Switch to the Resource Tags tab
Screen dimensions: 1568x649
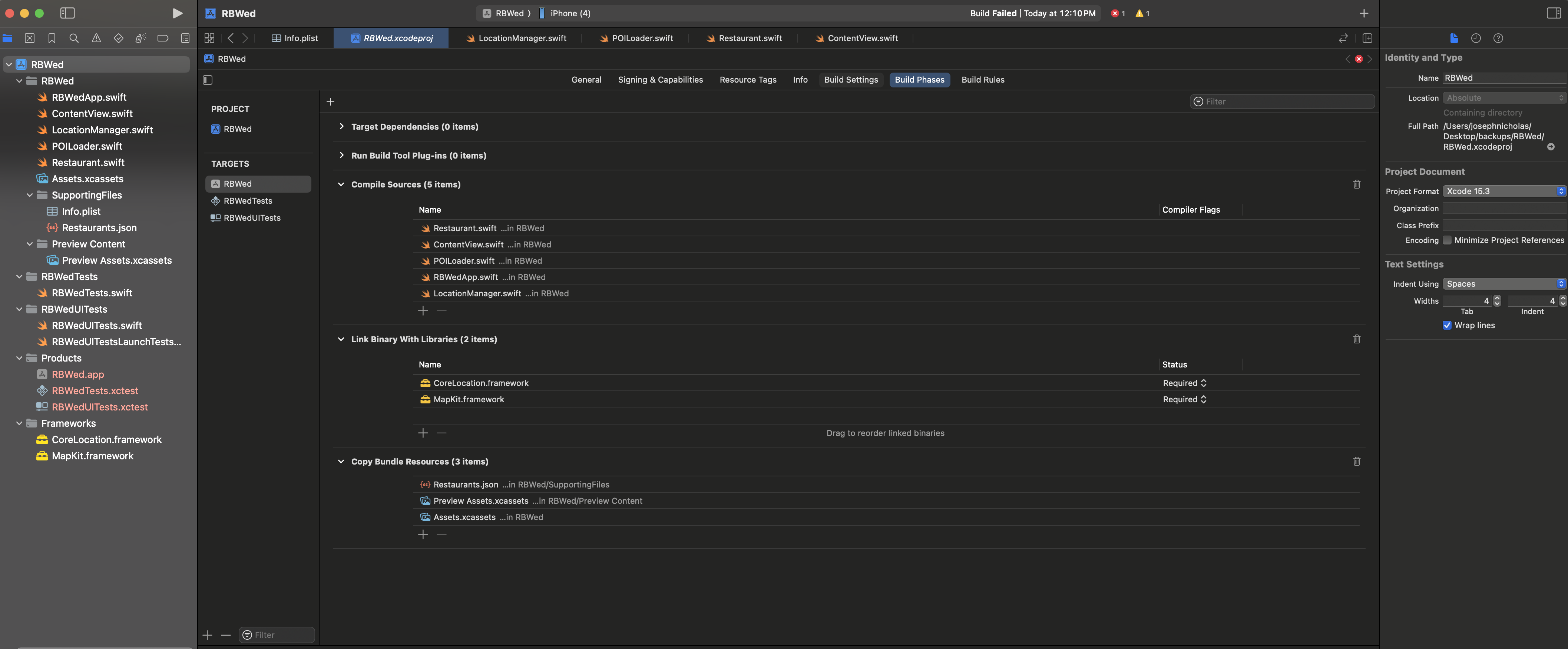pos(747,80)
